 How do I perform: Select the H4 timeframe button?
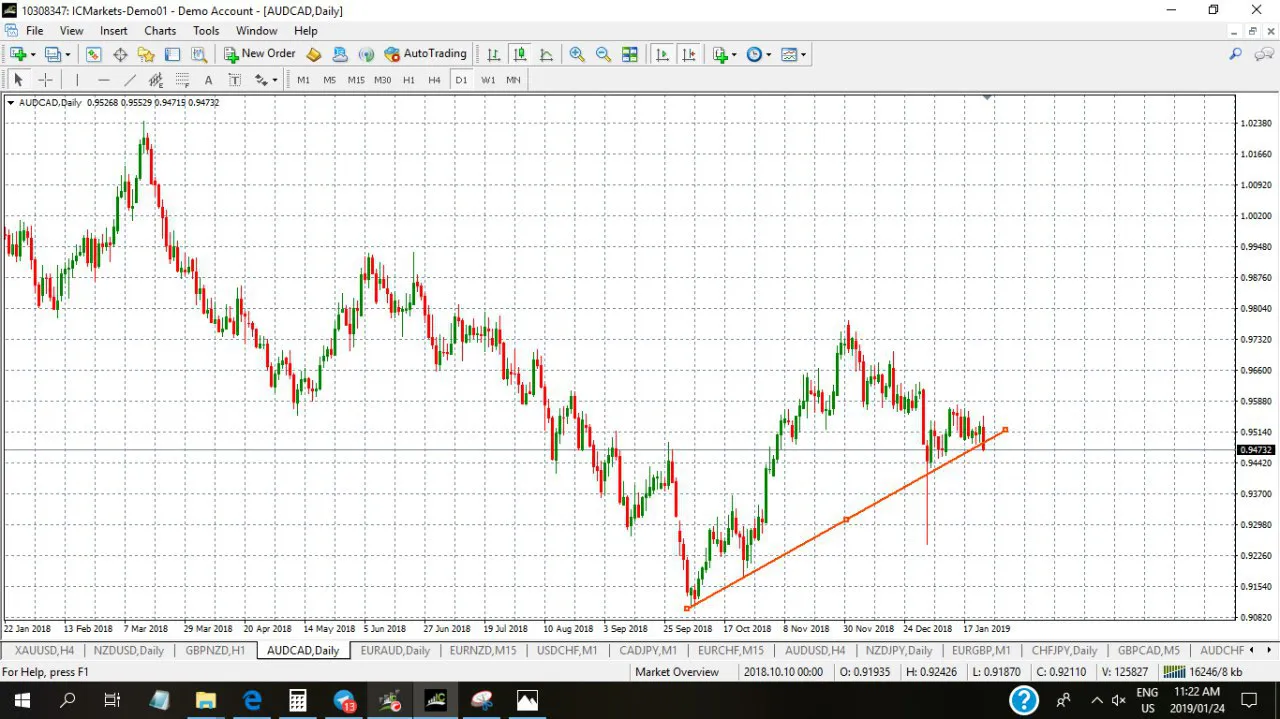coord(434,80)
